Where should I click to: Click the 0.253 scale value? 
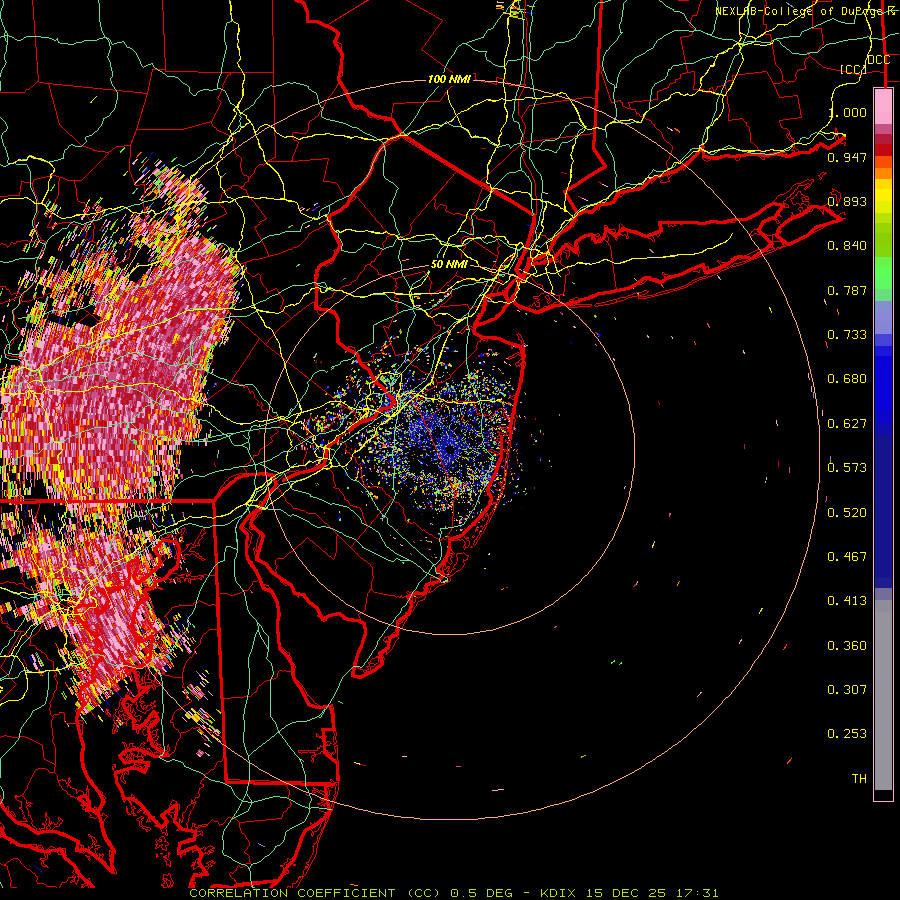point(847,734)
